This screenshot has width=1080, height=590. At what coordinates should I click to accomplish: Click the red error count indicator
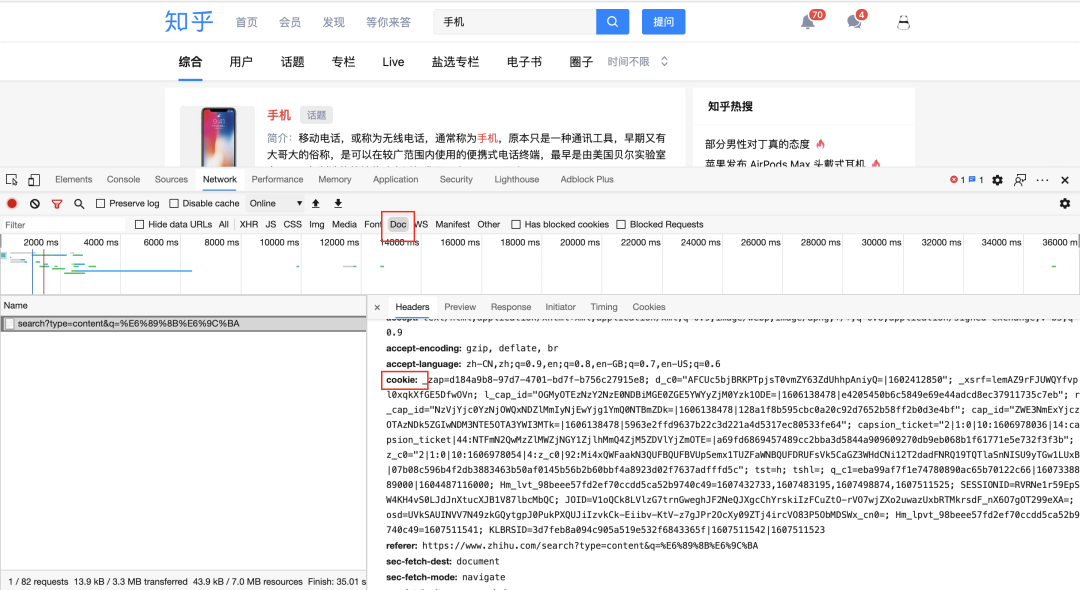957,180
